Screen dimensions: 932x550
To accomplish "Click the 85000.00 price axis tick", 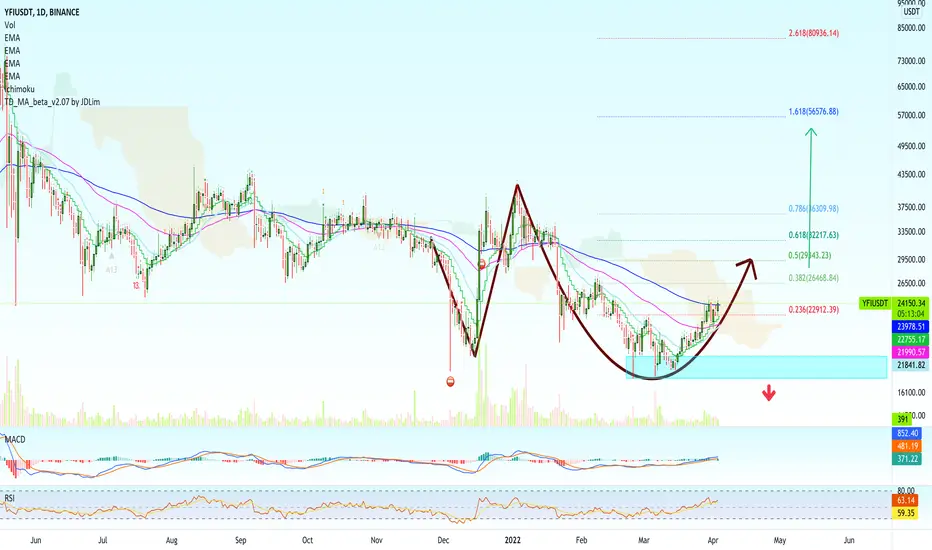I will 911,27.
